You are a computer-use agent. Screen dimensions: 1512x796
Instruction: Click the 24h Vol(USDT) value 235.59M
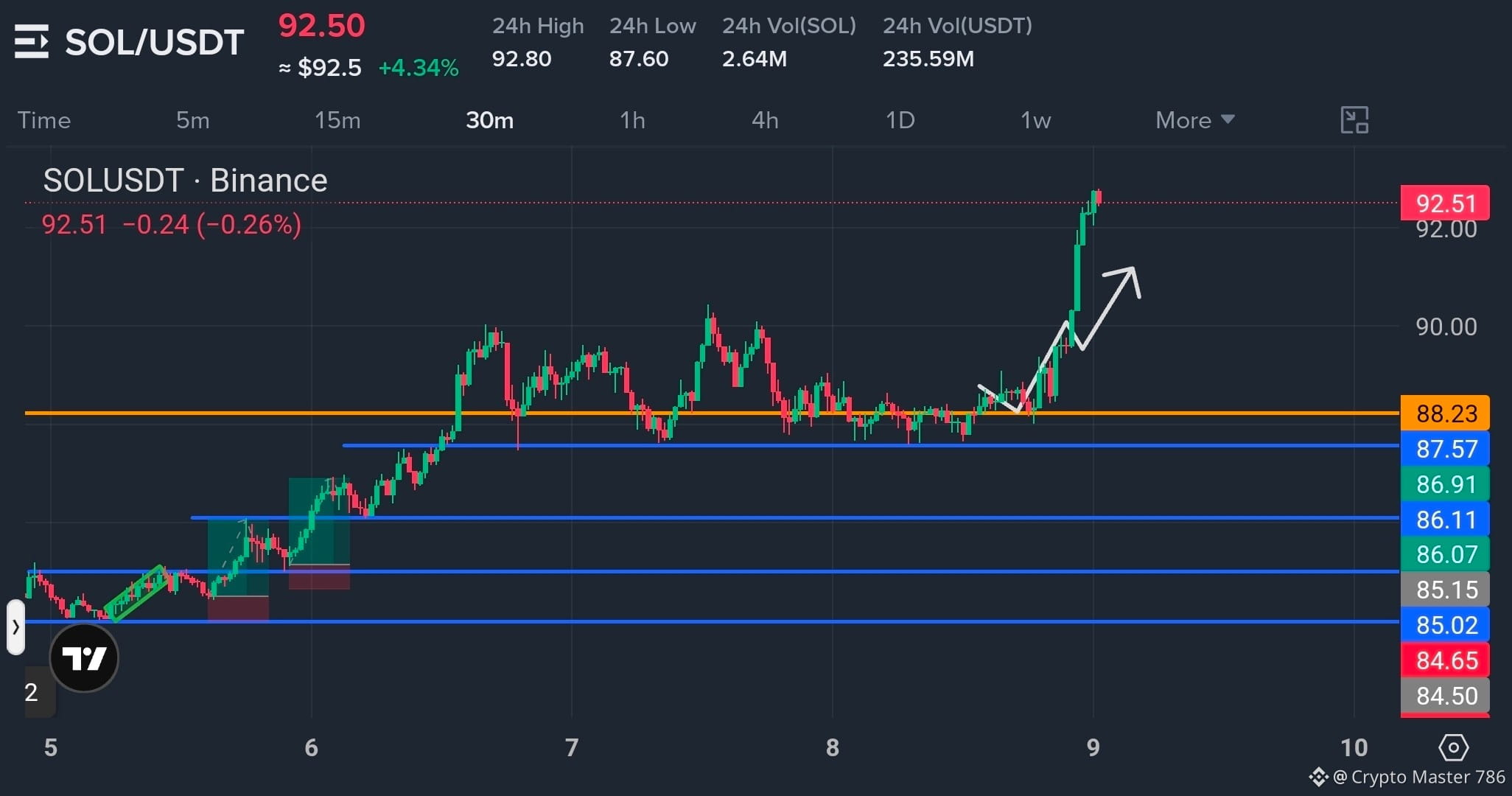tap(928, 58)
